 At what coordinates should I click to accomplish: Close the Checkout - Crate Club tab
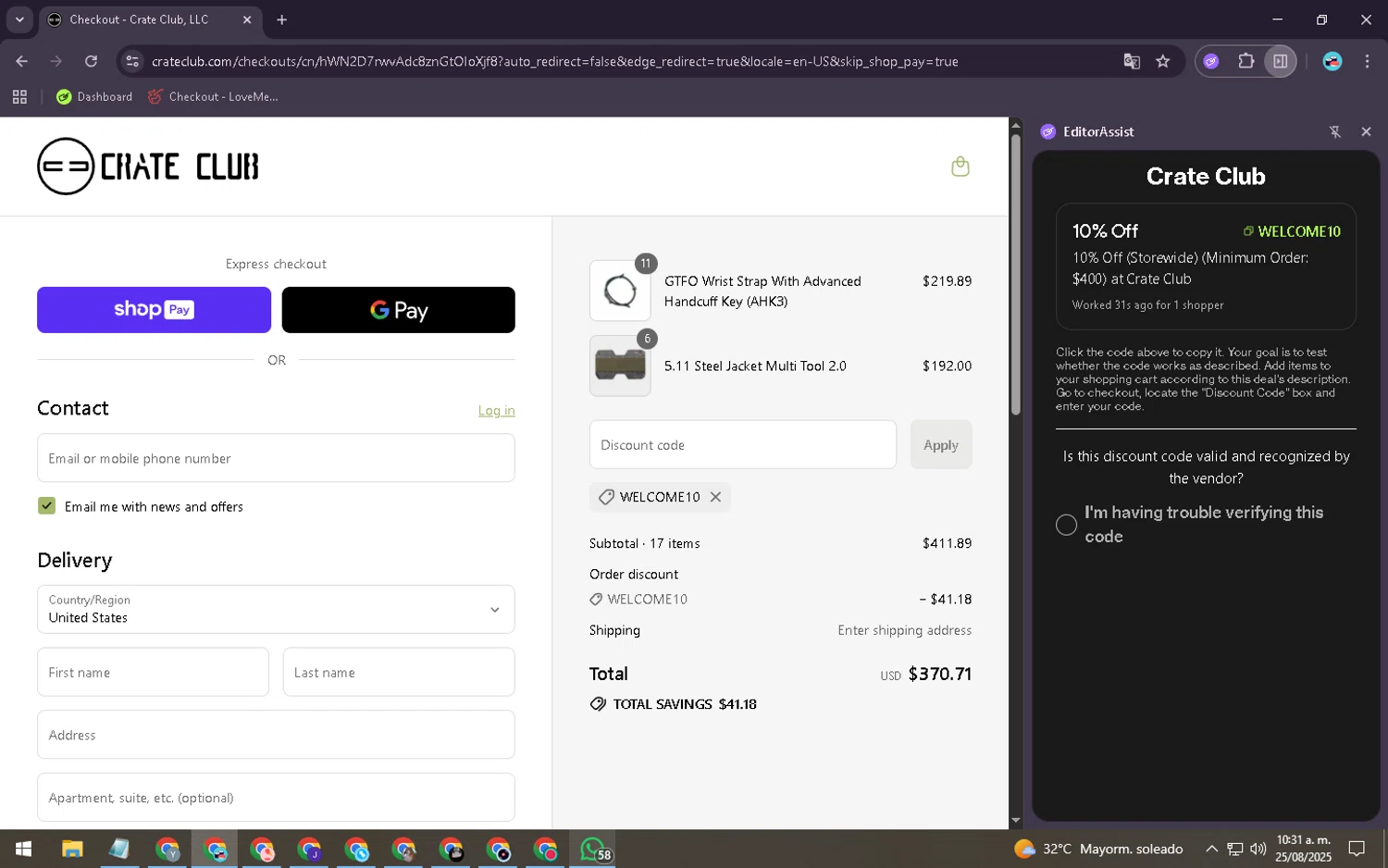point(247,19)
